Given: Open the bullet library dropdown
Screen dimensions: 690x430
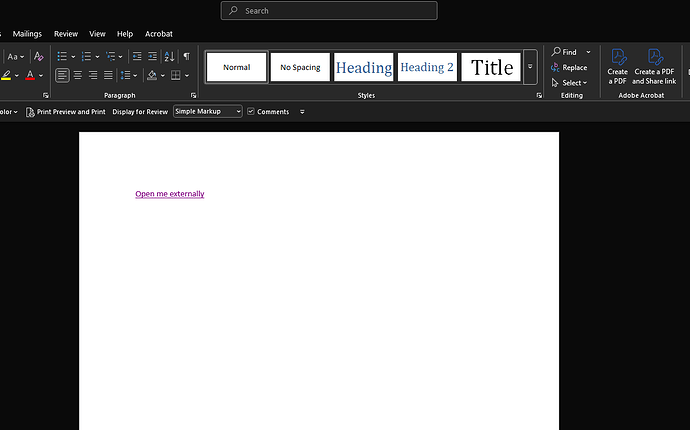Looking at the screenshot, I should [73, 57].
